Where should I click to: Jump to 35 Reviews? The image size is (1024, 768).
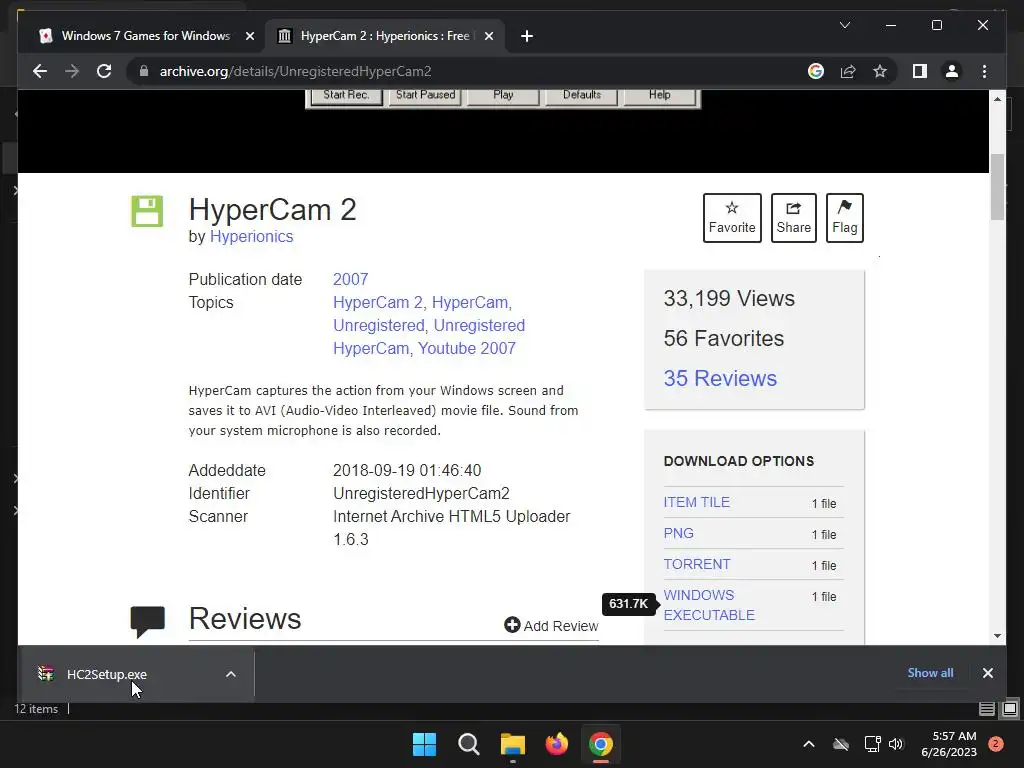(x=720, y=378)
